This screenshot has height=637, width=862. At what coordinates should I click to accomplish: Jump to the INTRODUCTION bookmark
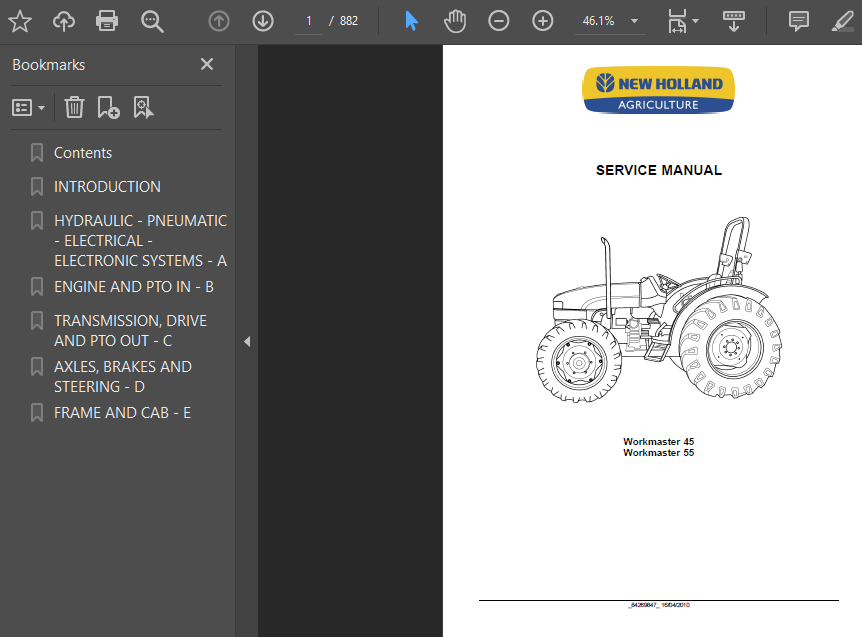click(107, 186)
